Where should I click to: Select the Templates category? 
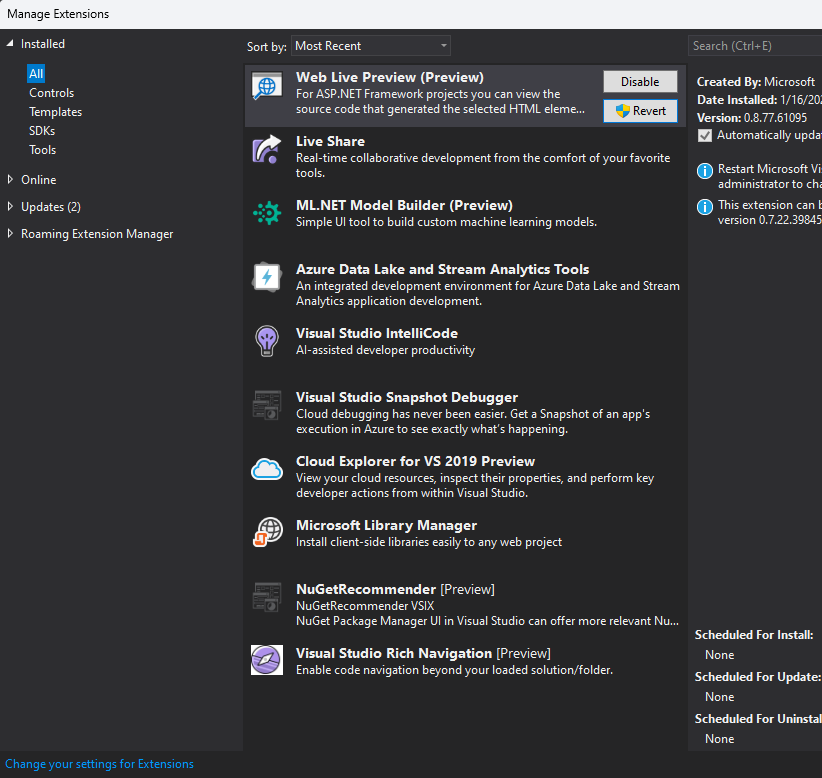(56, 112)
